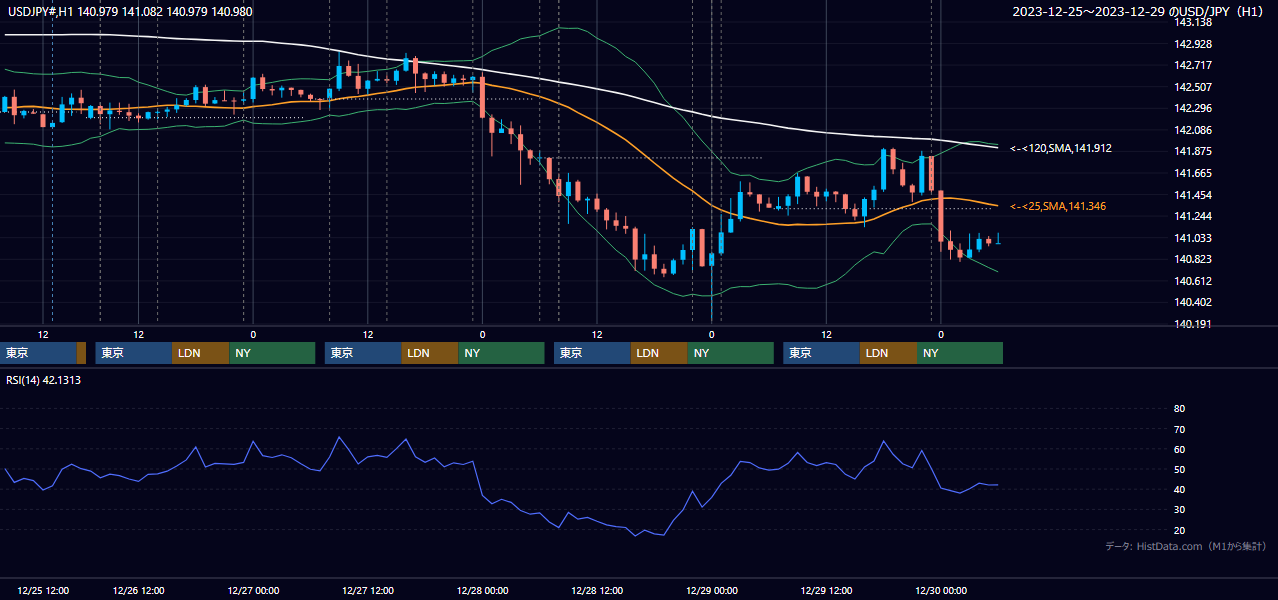Click price axis value 141.244
Screen dimensions: 1278x600
[x=1192, y=216]
